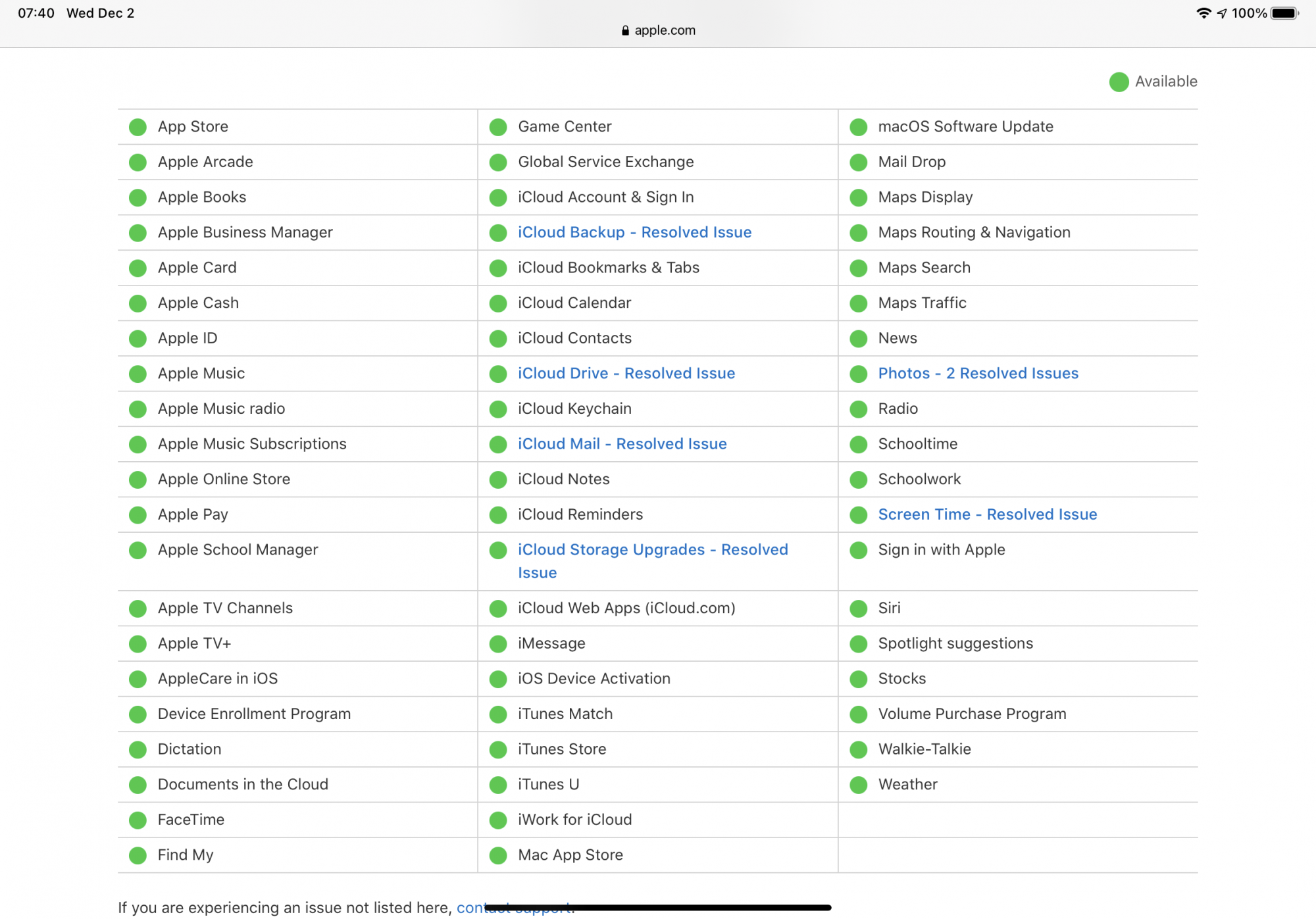The width and height of the screenshot is (1316, 919).
Task: Expand iCloud Storage Upgrades resolved issue
Action: coord(652,550)
